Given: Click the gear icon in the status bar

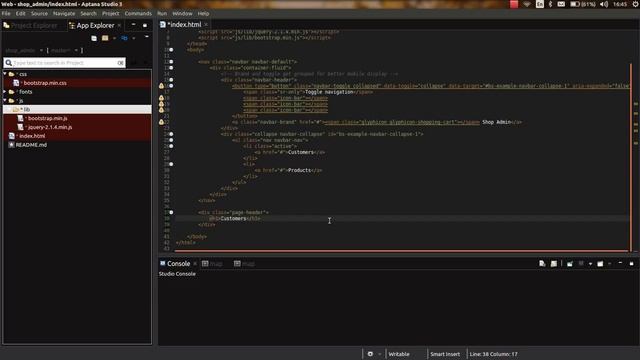Looking at the screenshot, I should pyautogui.click(x=370, y=354).
